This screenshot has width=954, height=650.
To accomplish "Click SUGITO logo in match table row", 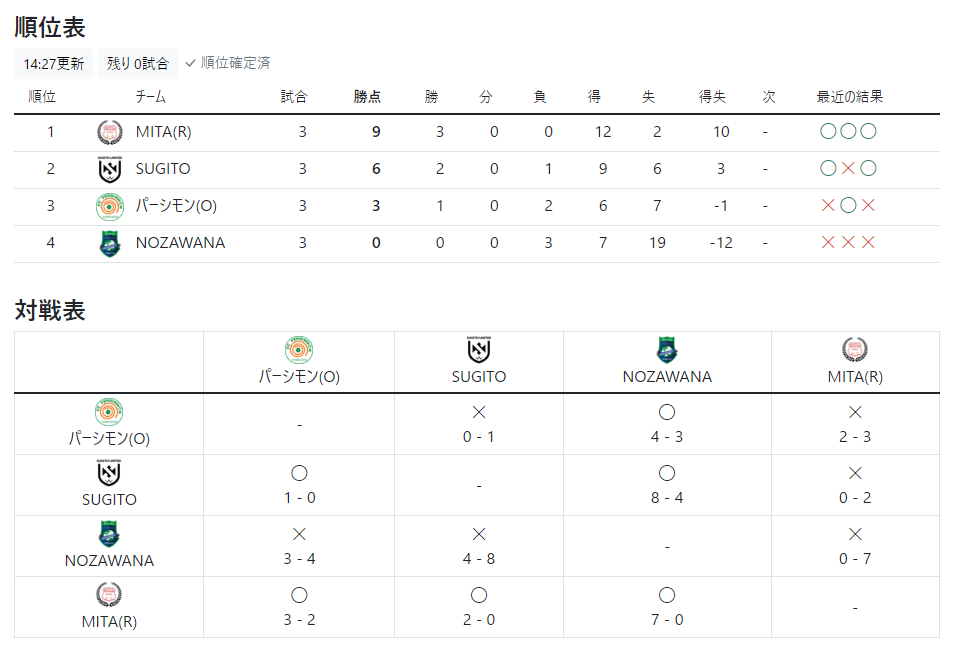I will click(110, 473).
